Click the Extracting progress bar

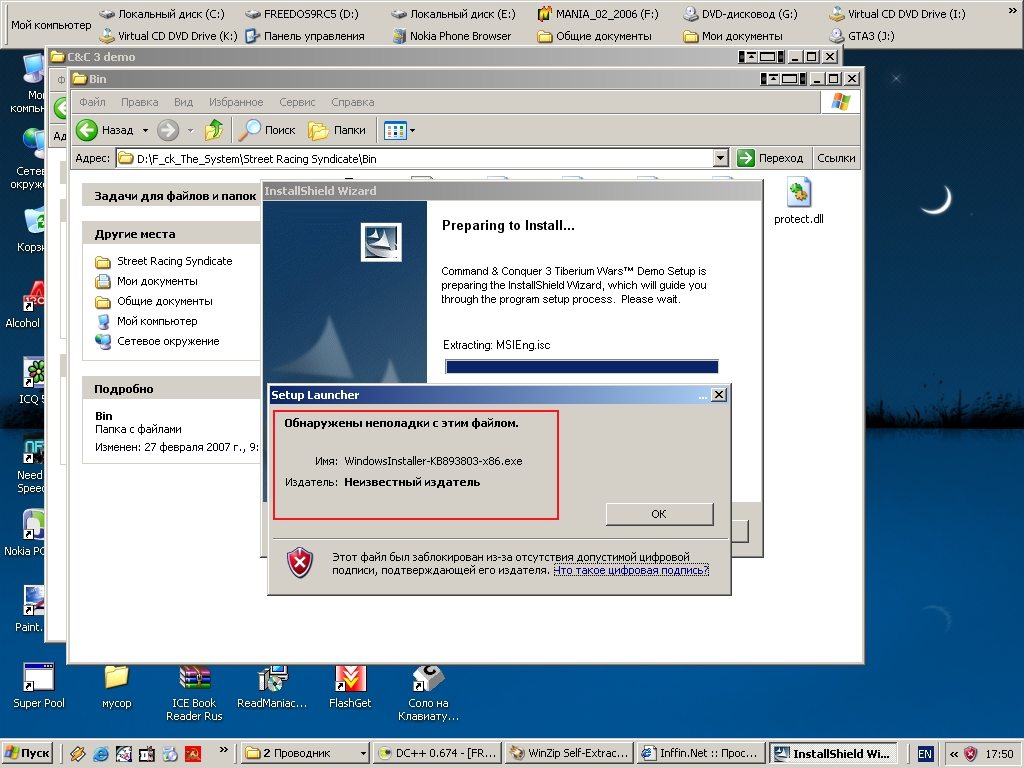(581, 367)
